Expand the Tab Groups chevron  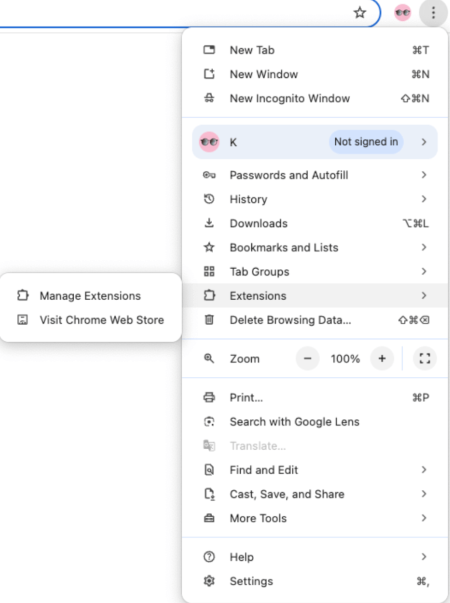pyautogui.click(x=424, y=272)
